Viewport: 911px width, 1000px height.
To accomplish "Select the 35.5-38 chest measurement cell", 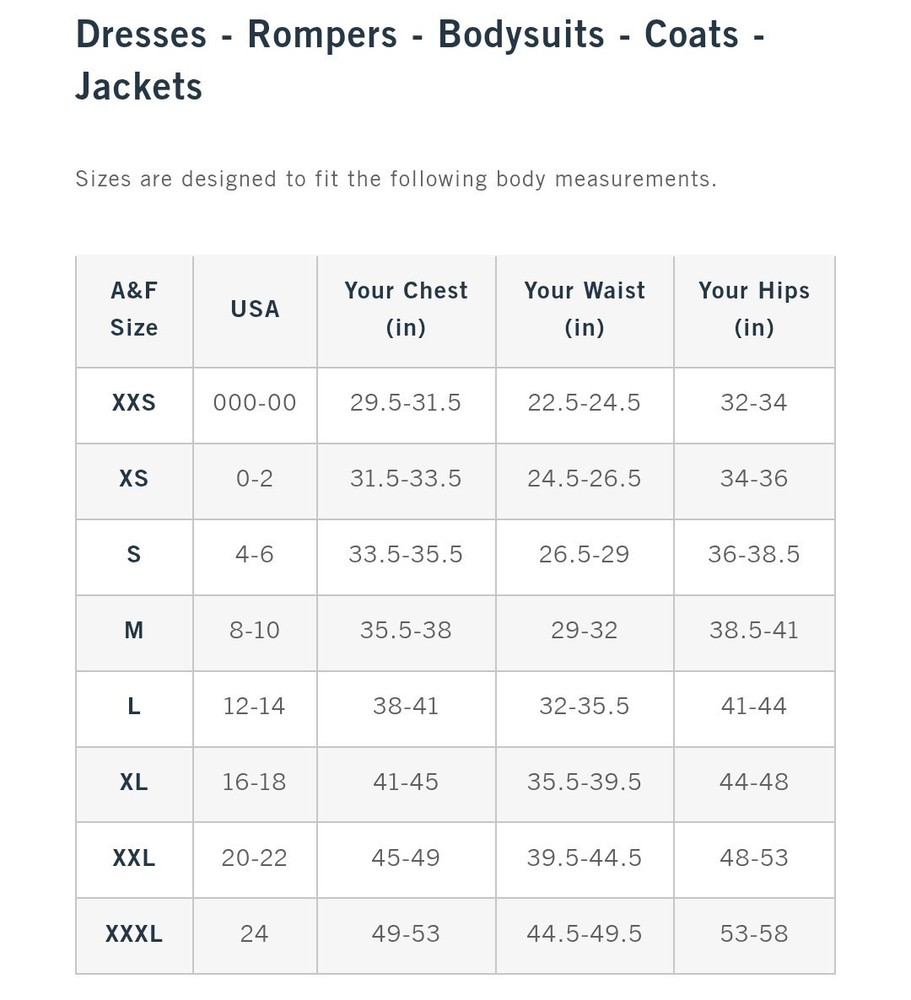I will (x=406, y=631).
